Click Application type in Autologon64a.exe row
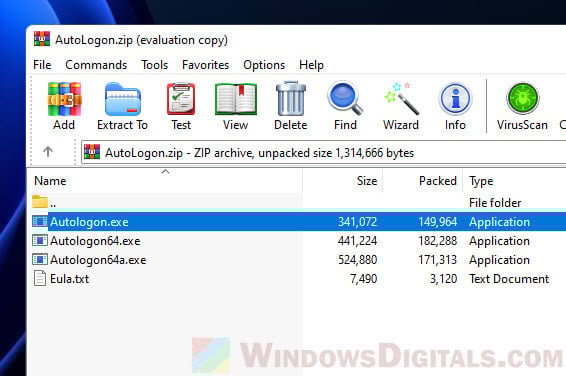This screenshot has height=376, width=566. [499, 260]
